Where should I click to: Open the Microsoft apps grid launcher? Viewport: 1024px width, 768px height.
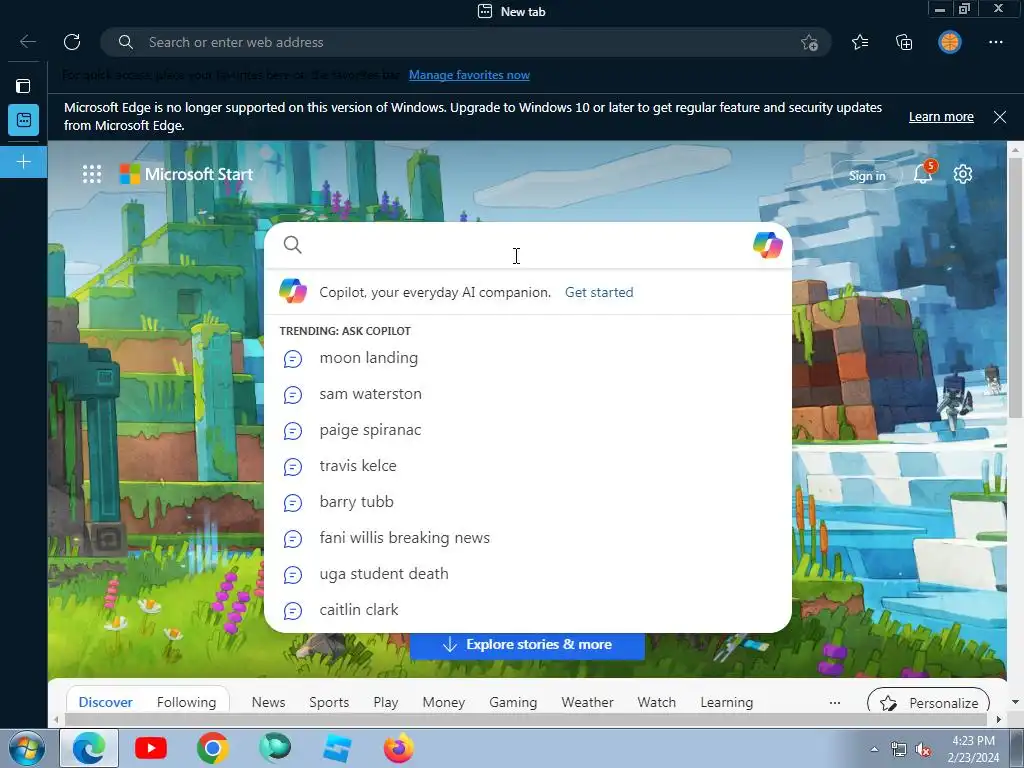coord(92,174)
